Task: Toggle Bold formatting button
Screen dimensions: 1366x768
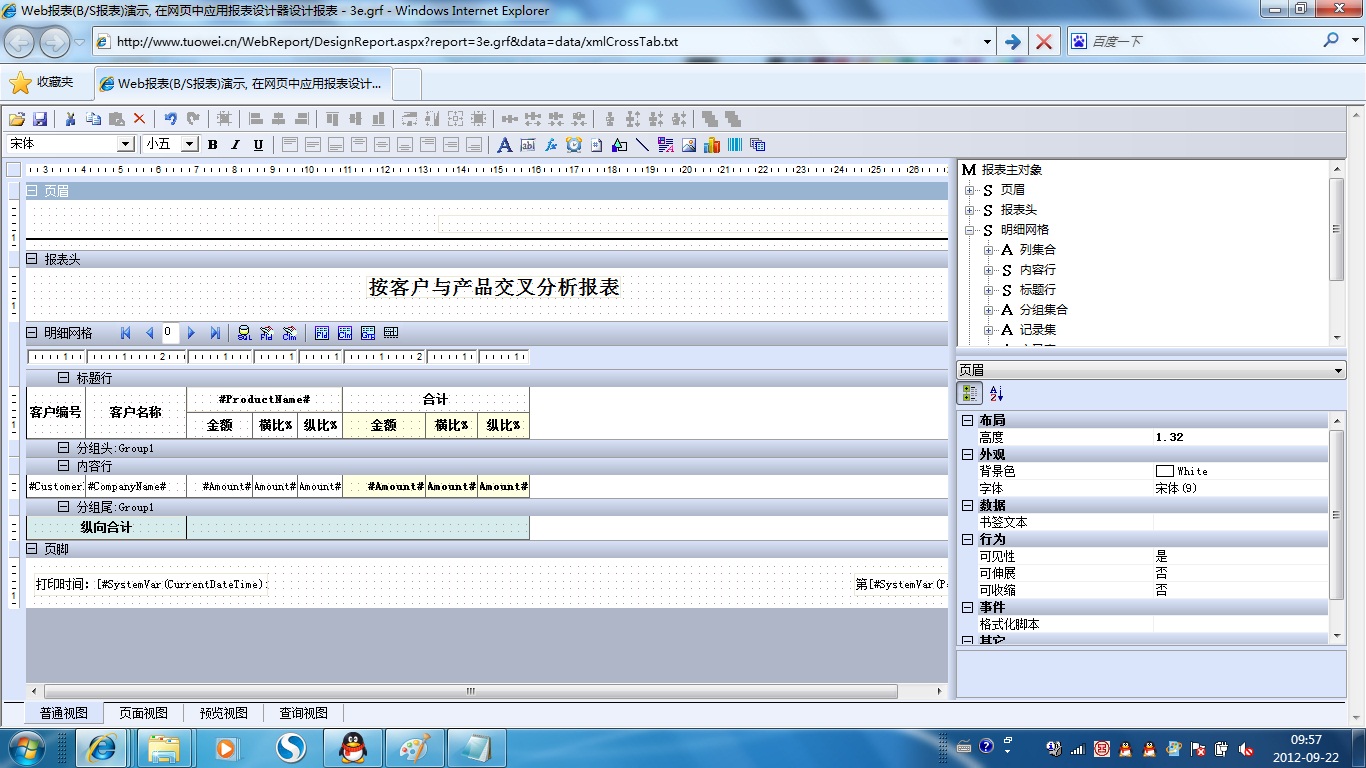Action: coord(213,145)
